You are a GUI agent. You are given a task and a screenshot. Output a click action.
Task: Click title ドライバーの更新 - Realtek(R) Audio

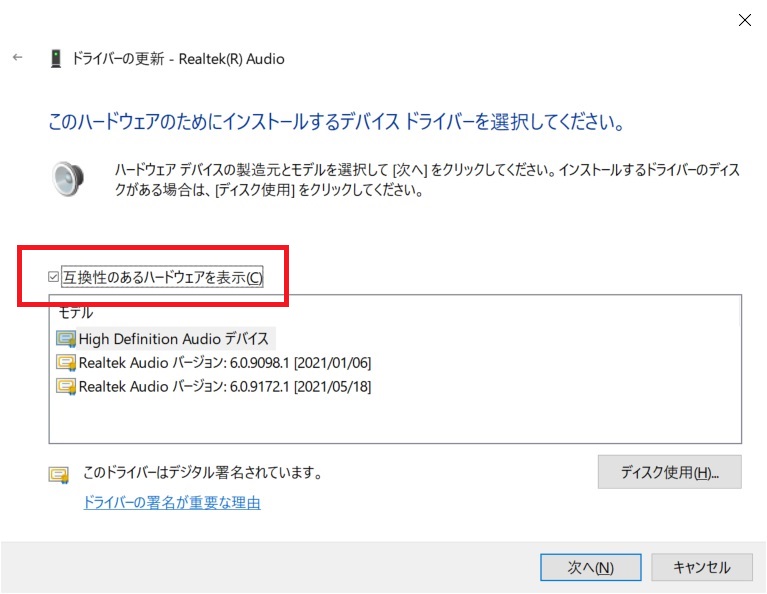click(178, 59)
